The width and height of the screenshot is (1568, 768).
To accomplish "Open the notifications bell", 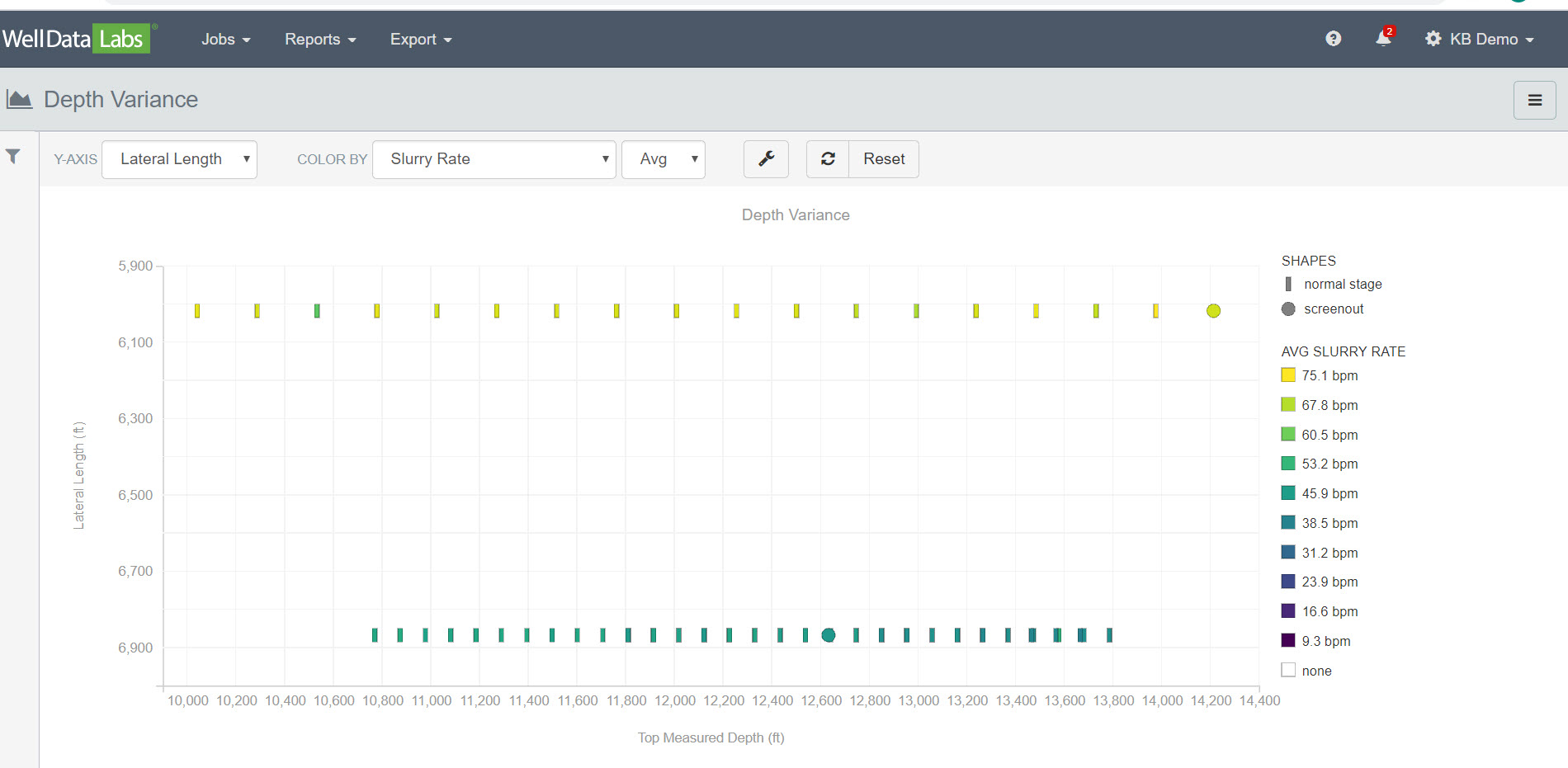I will [1383, 39].
